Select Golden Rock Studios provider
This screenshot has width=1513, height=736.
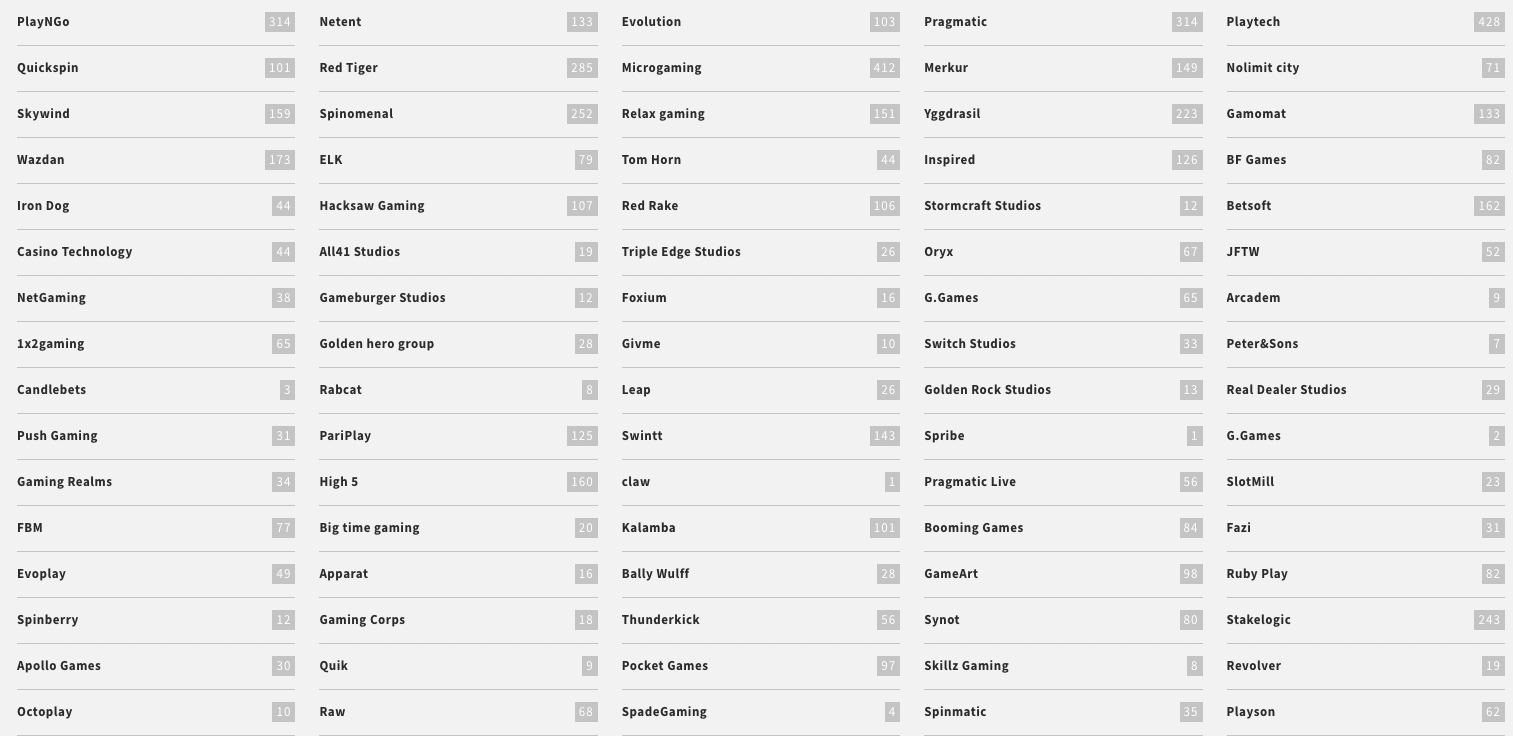[x=1063, y=390]
